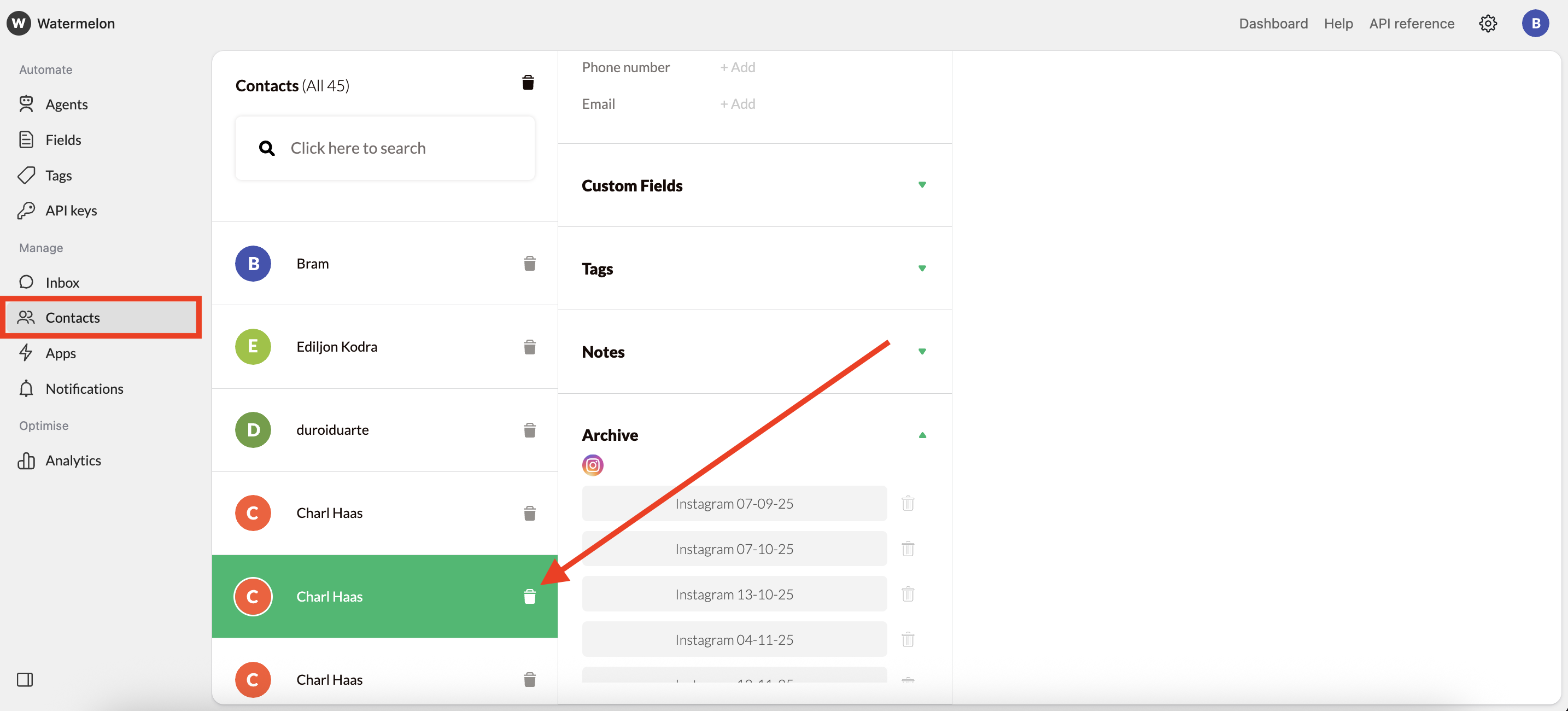Viewport: 1568px width, 711px height.
Task: Delete the Instagram 07-09-25 archive entry
Action: point(908,503)
